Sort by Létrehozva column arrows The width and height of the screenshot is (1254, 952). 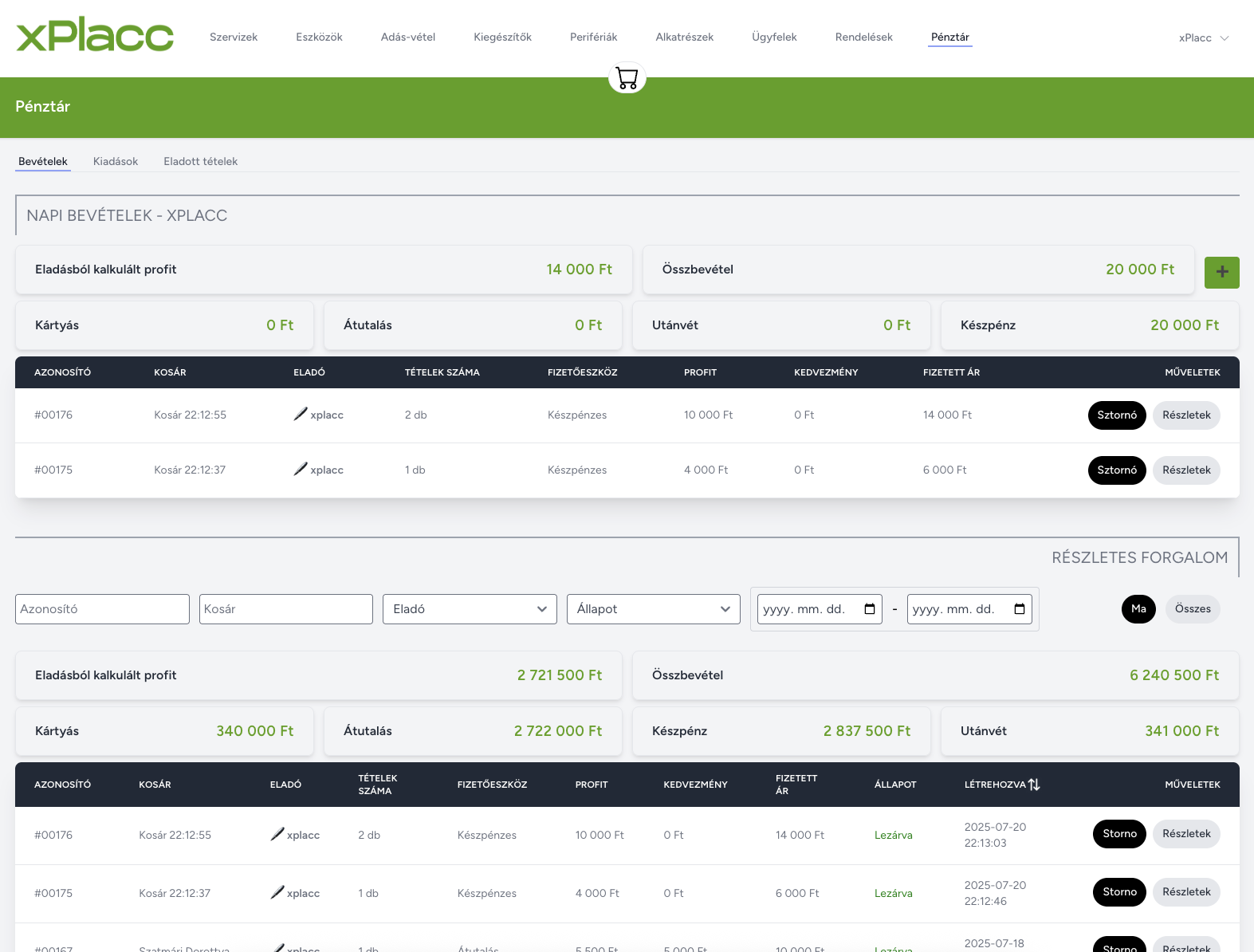1034,785
